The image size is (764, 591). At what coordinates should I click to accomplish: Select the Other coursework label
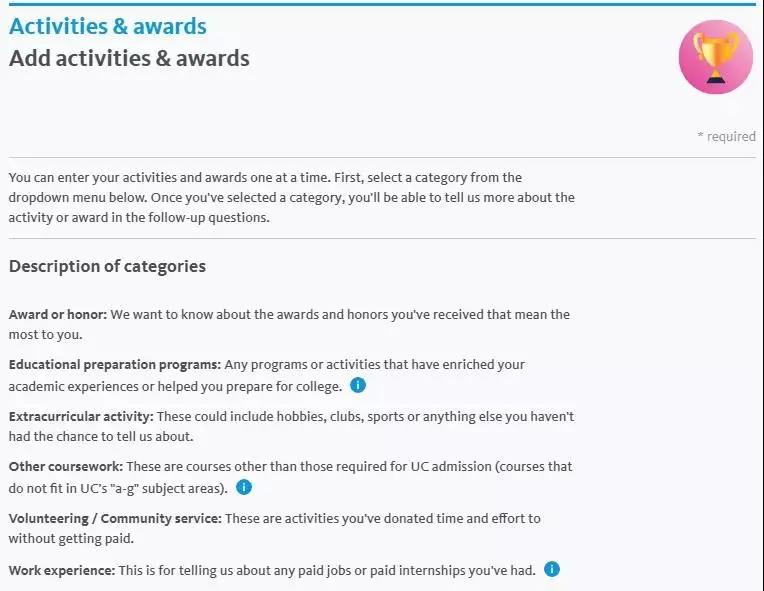[66, 466]
